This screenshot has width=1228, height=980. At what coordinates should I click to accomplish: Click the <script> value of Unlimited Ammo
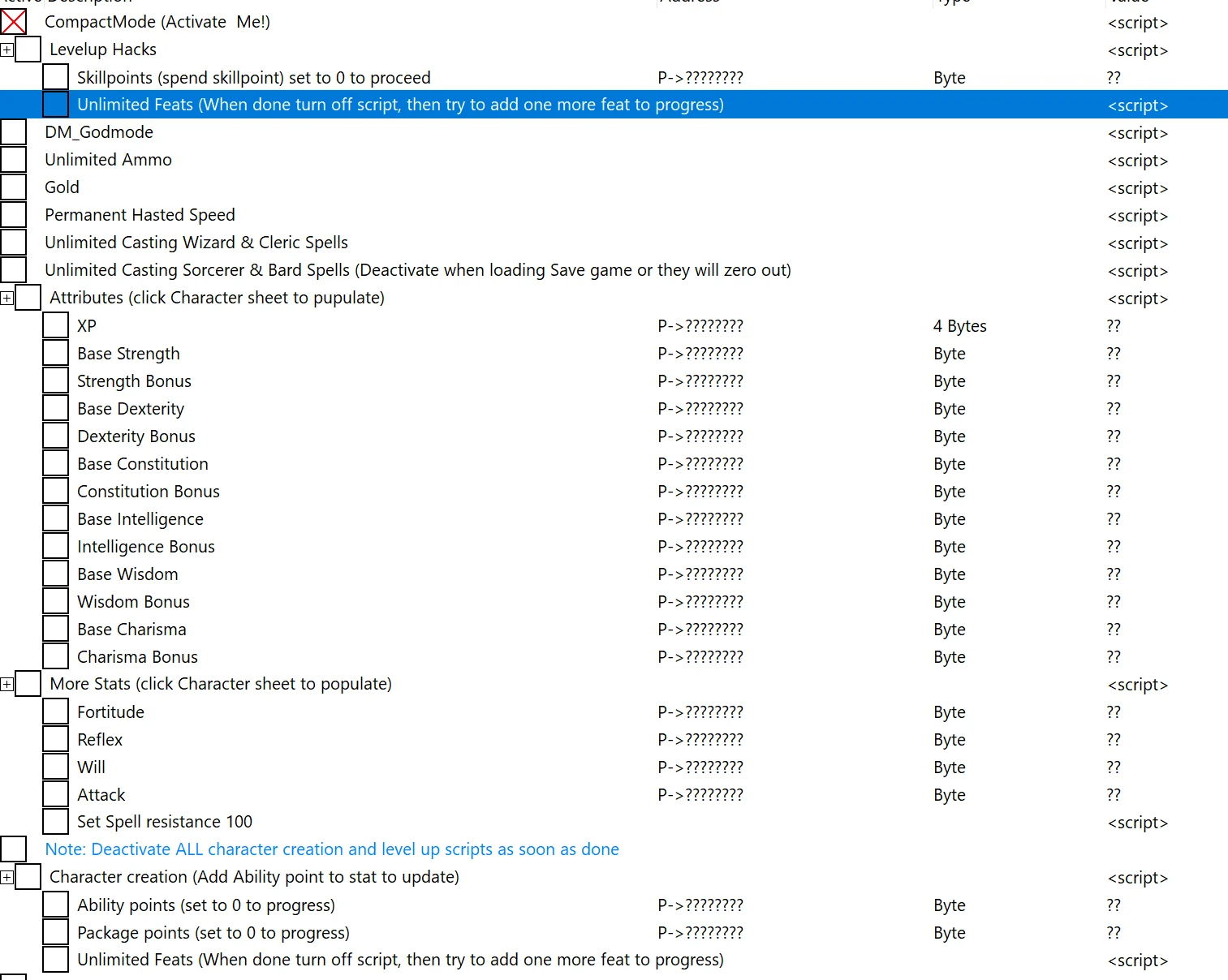coord(1138,161)
